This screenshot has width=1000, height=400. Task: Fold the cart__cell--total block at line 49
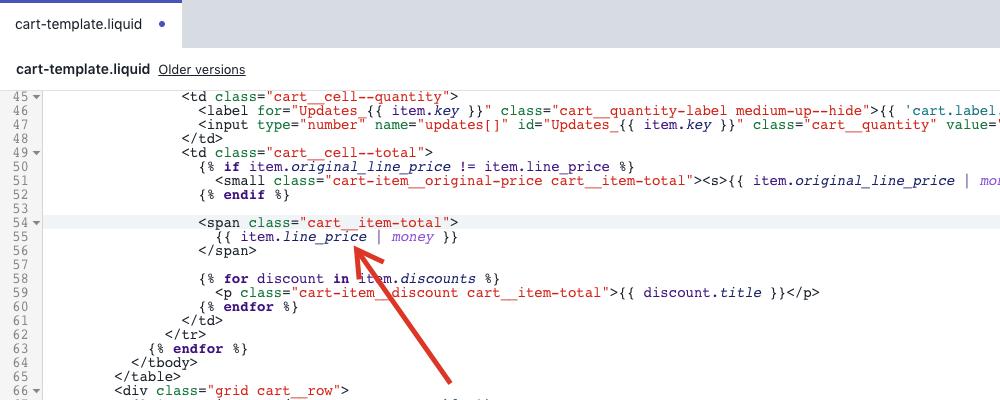pos(36,152)
